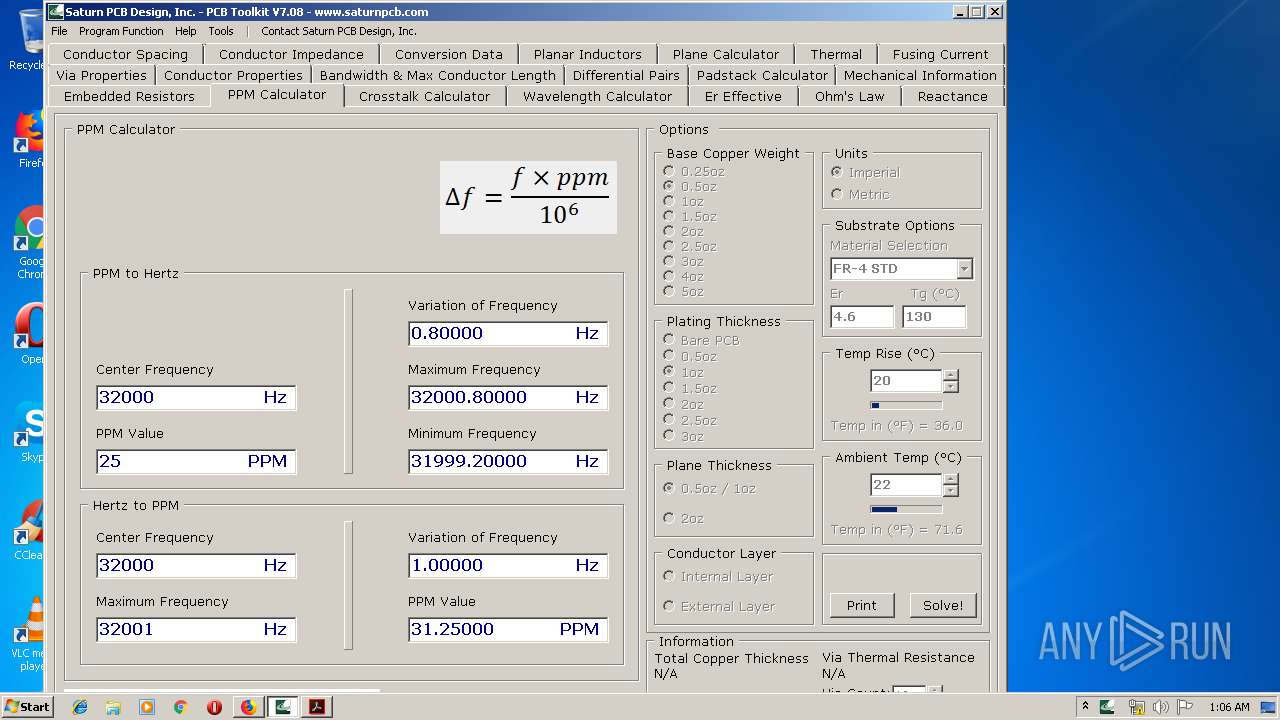Click the Solve! button
The image size is (1280, 720).
tap(943, 605)
